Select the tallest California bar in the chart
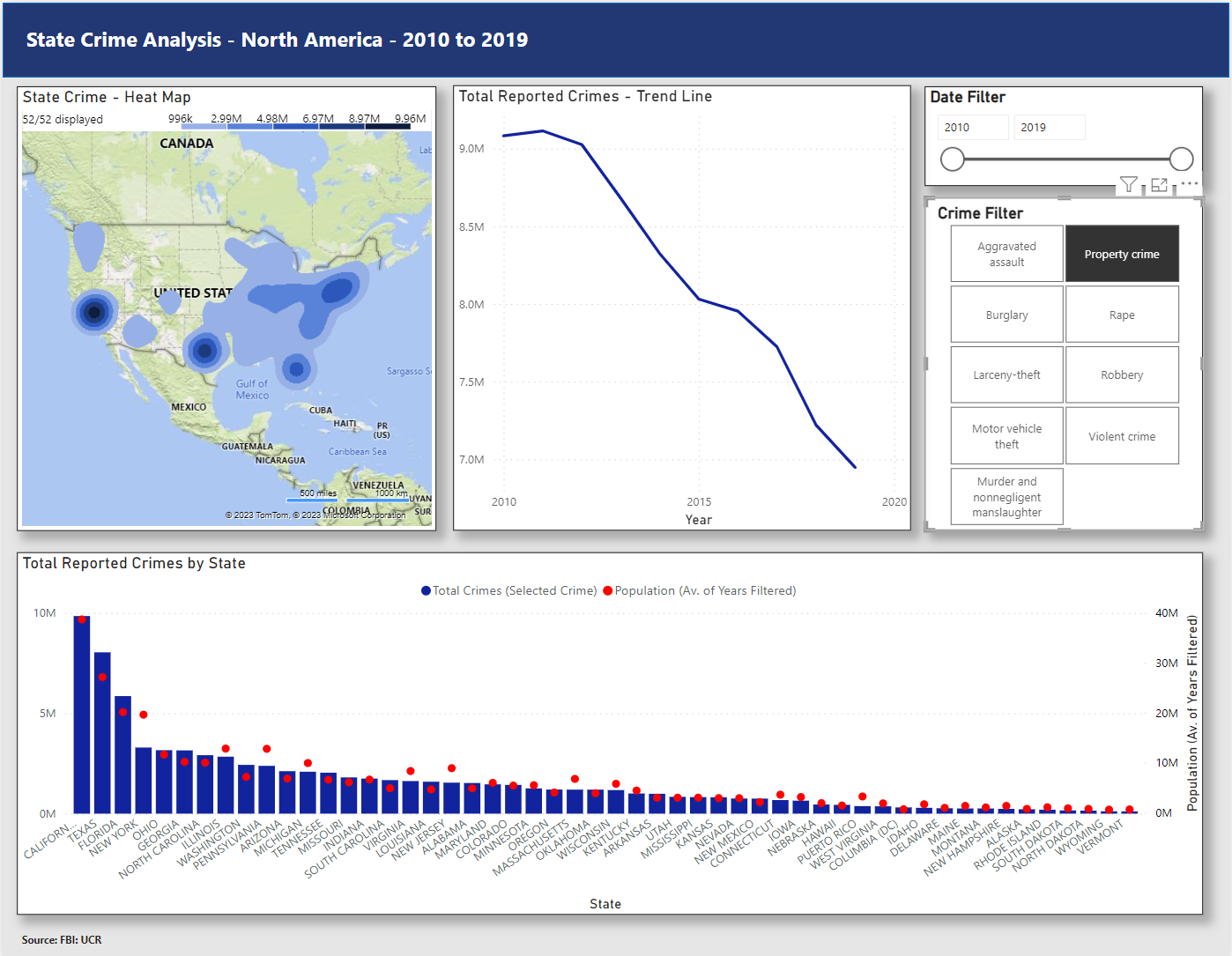 (x=81, y=714)
